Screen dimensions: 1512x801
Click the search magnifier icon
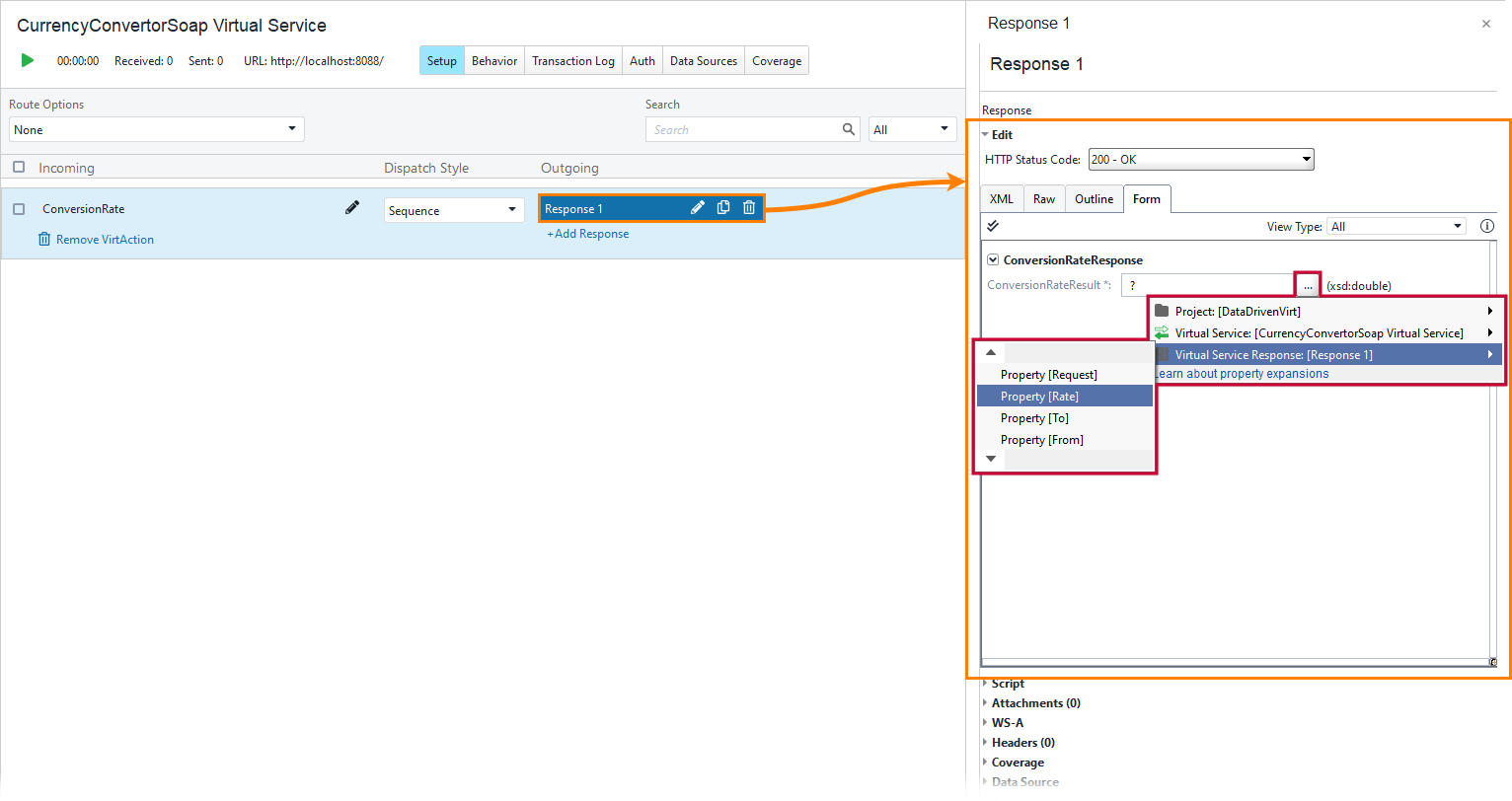849,129
